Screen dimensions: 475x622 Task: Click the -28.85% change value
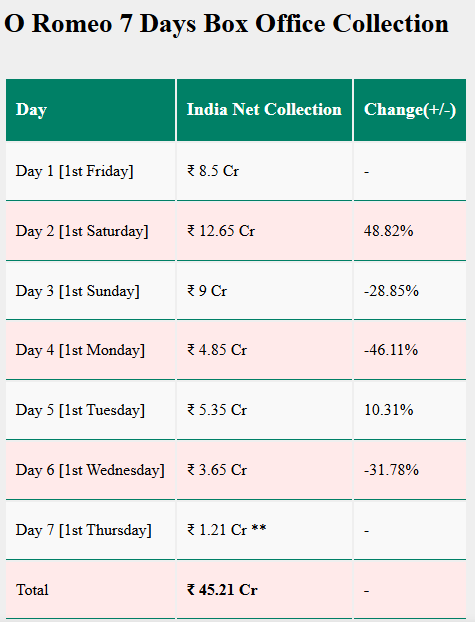(391, 291)
